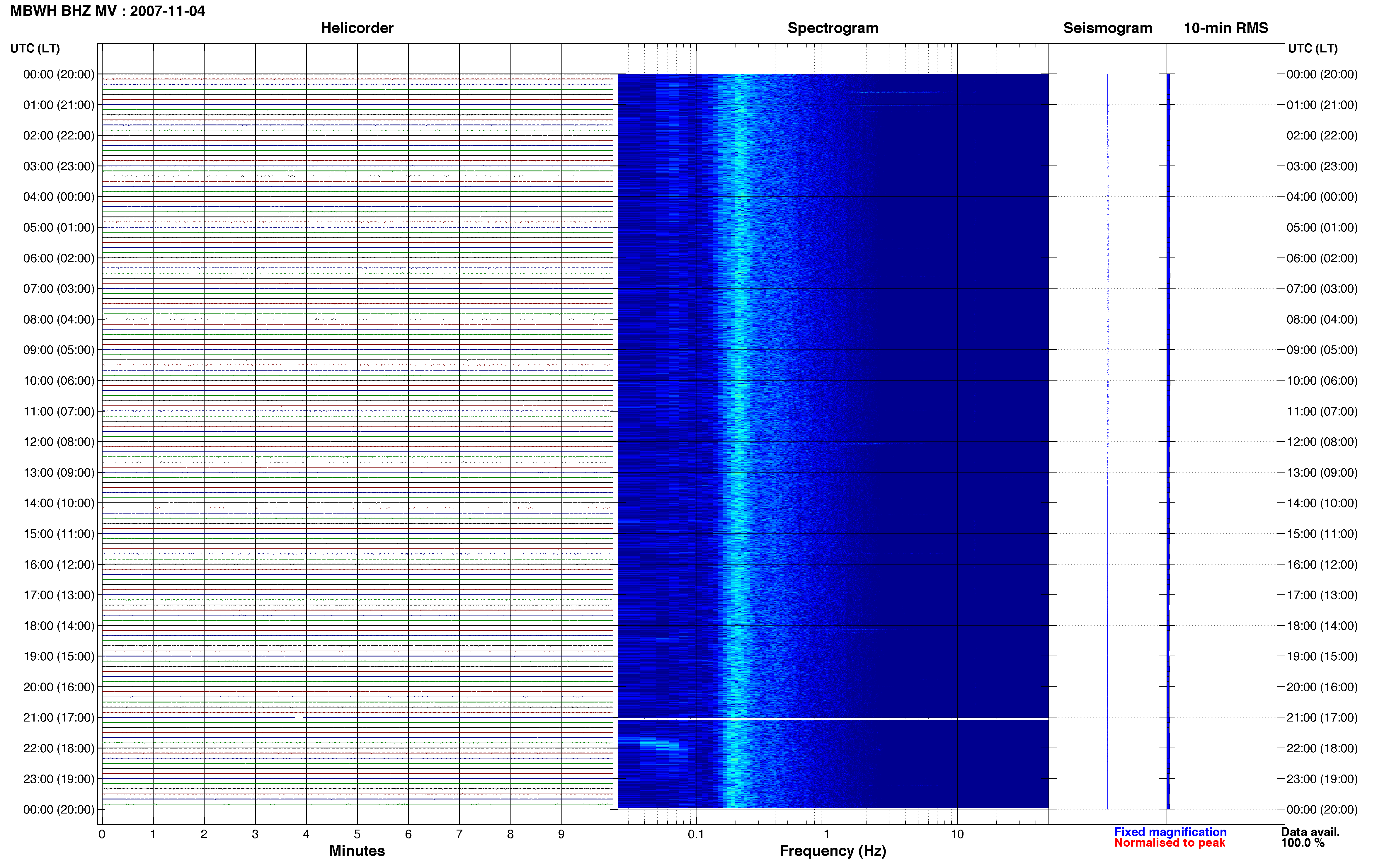Click the right UTC (LT) axis label

(1313, 48)
